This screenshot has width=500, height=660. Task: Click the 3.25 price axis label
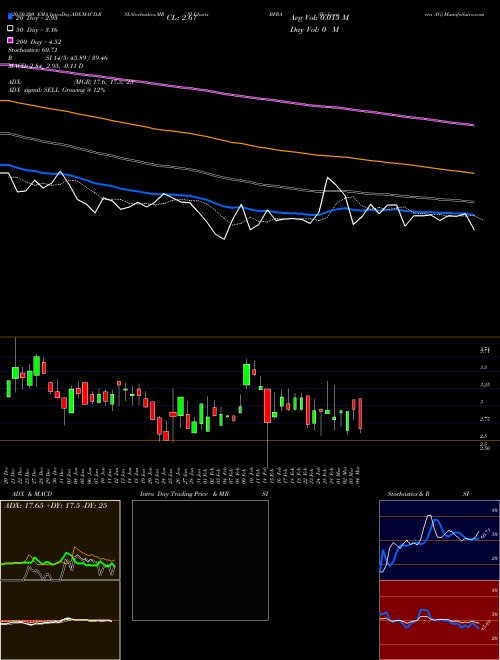[x=485, y=385]
